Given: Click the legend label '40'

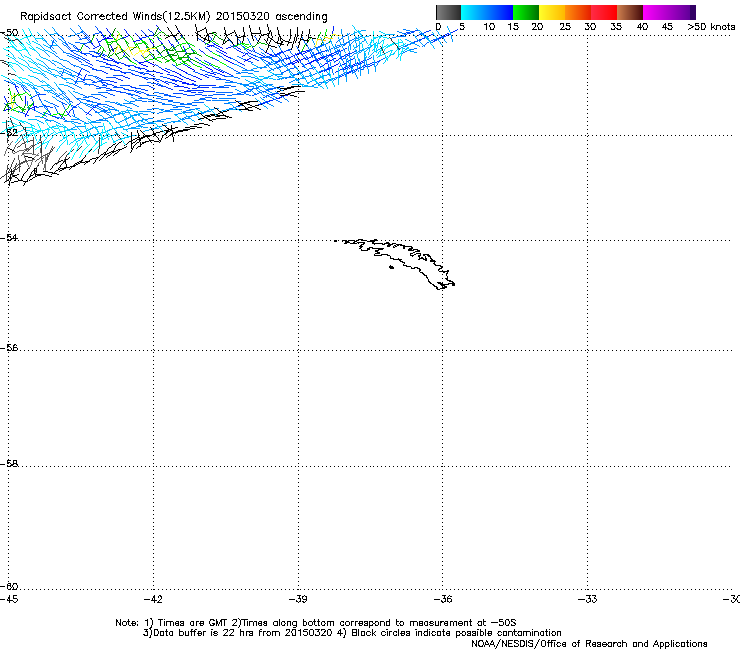Looking at the screenshot, I should pyautogui.click(x=642, y=27).
